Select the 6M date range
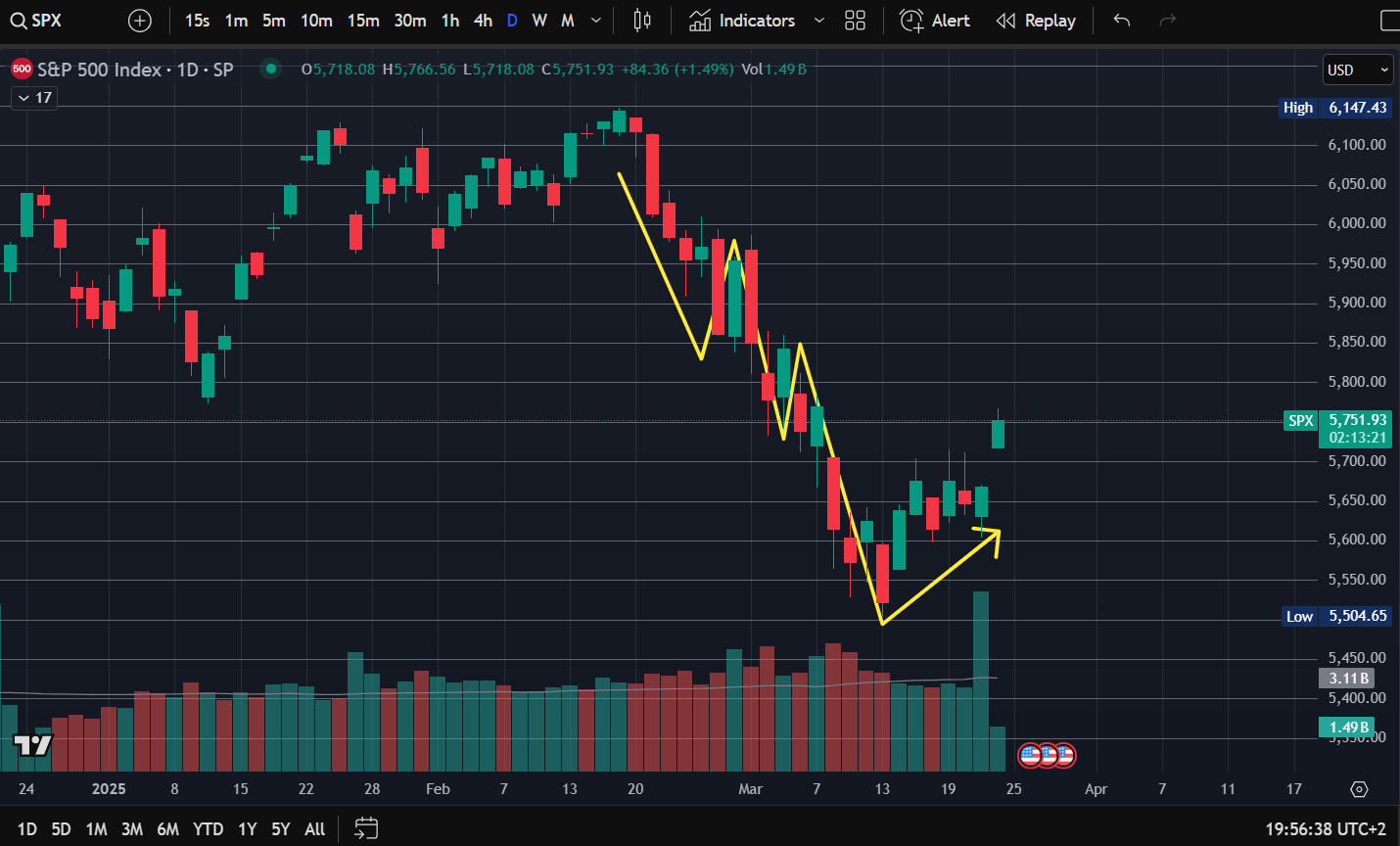Image resolution: width=1400 pixels, height=846 pixels. point(167,829)
